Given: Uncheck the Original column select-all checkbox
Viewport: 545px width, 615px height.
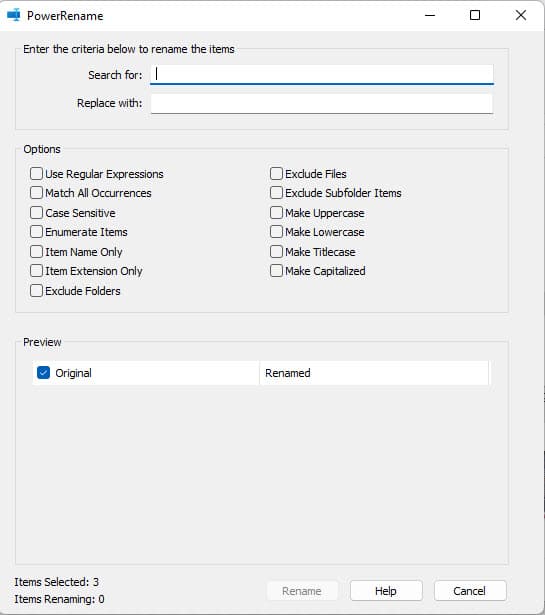Looking at the screenshot, I should [x=44, y=373].
